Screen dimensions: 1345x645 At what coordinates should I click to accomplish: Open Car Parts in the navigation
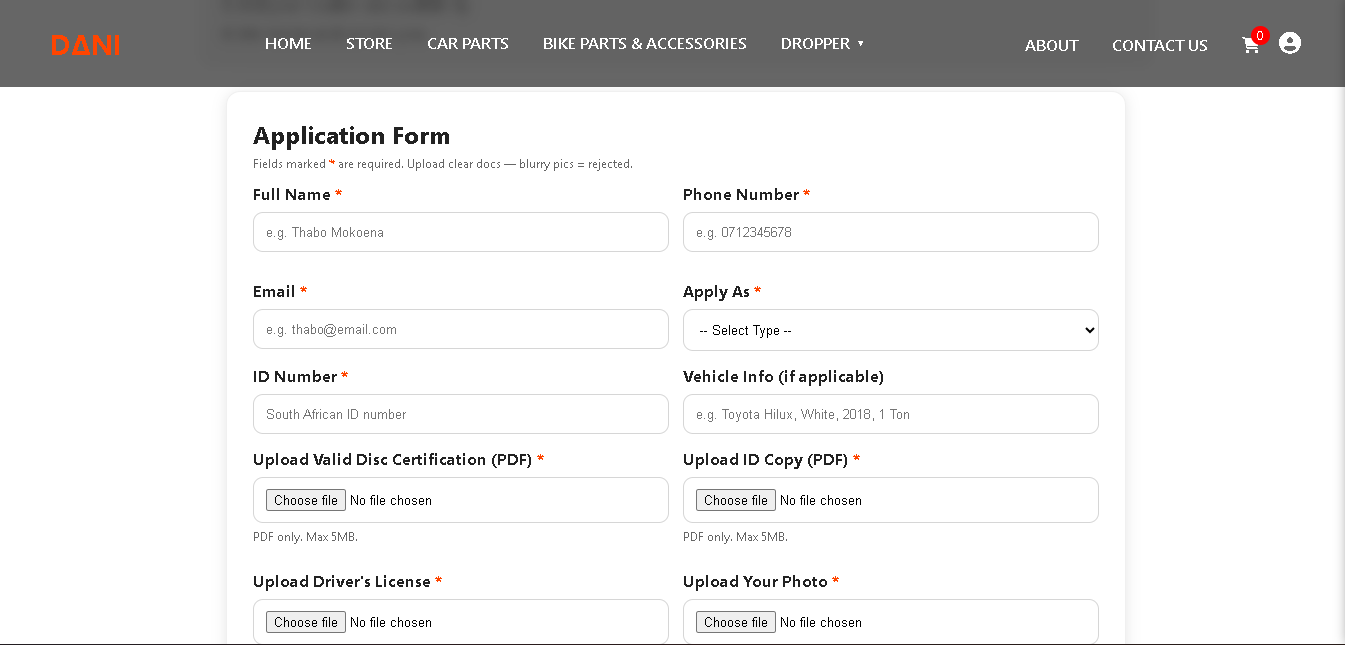468,44
